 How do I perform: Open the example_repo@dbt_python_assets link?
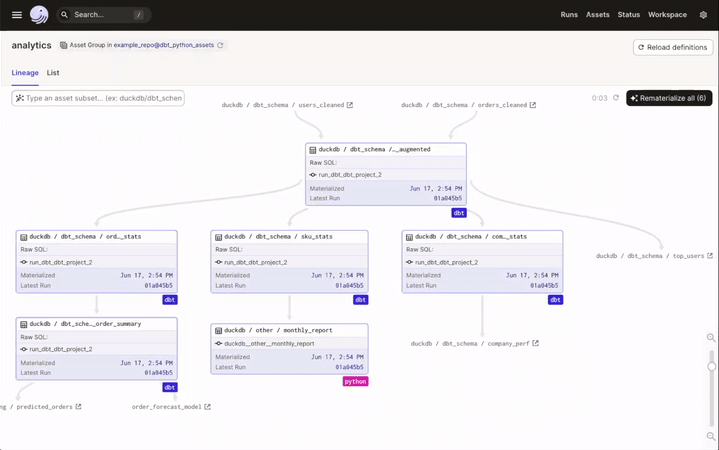tap(164, 45)
